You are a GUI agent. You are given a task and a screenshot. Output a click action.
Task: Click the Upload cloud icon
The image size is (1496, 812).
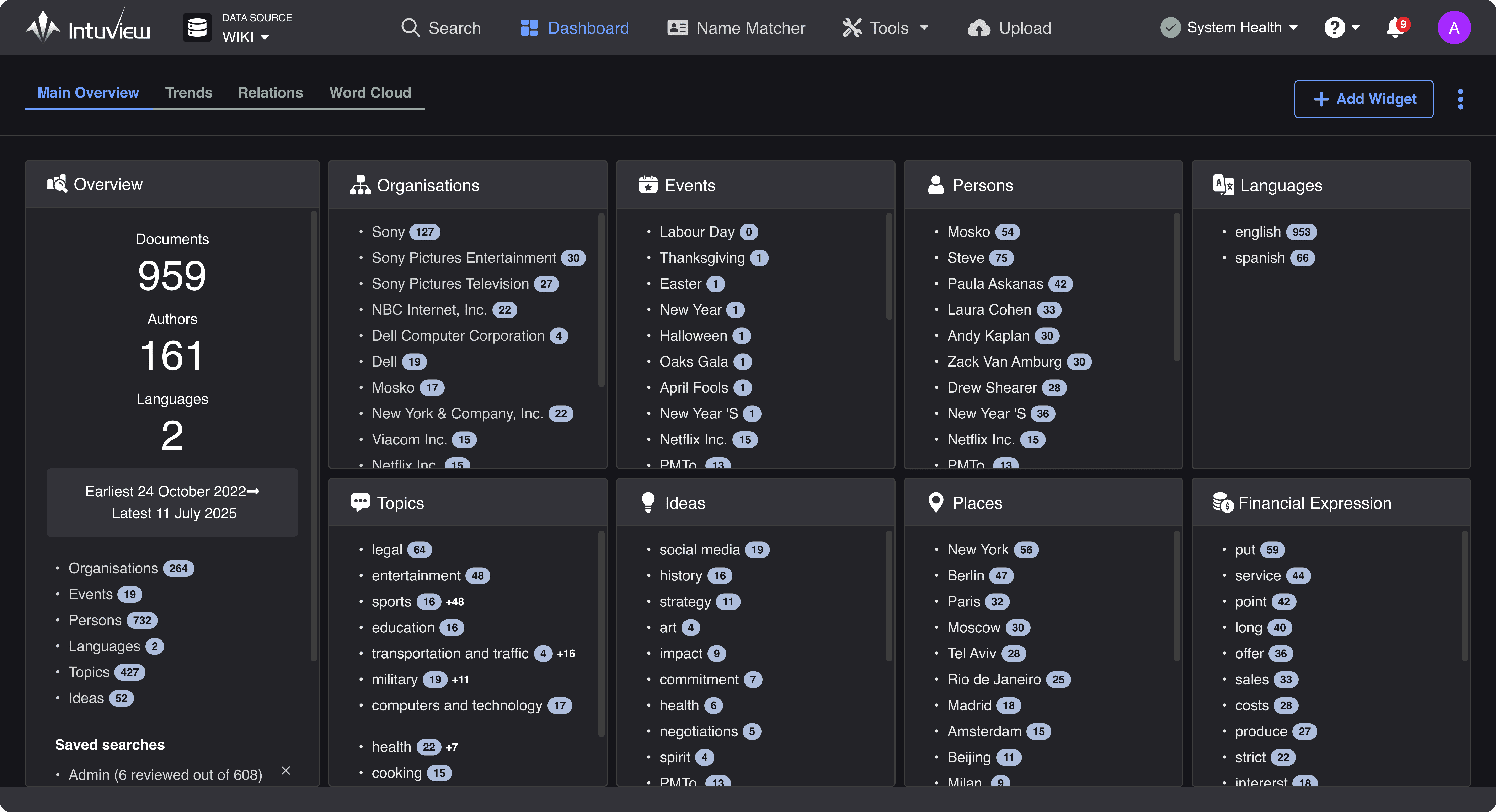[x=979, y=27]
